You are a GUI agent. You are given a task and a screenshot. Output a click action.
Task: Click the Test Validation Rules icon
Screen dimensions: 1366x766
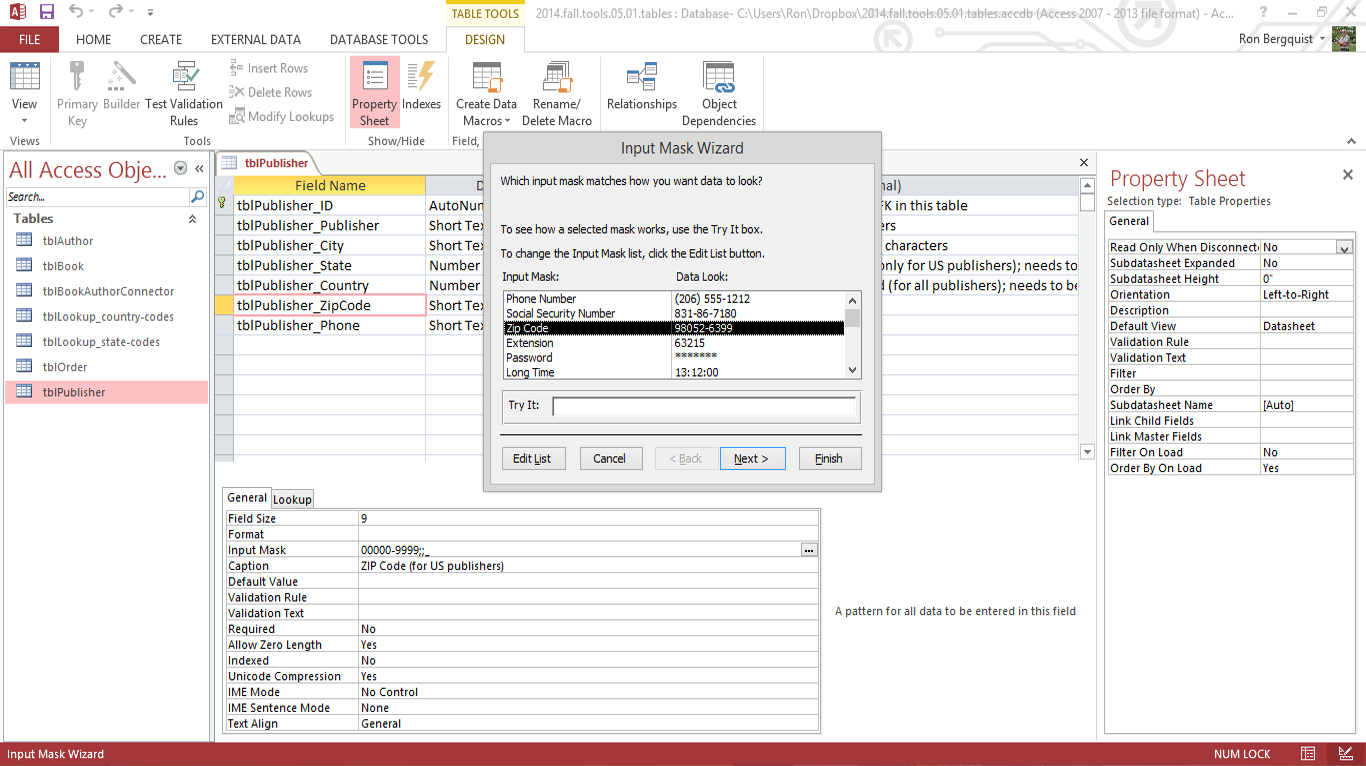[x=184, y=92]
